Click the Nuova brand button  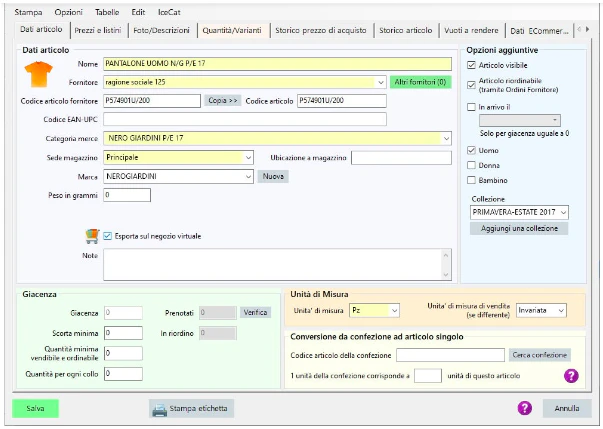[273, 176]
